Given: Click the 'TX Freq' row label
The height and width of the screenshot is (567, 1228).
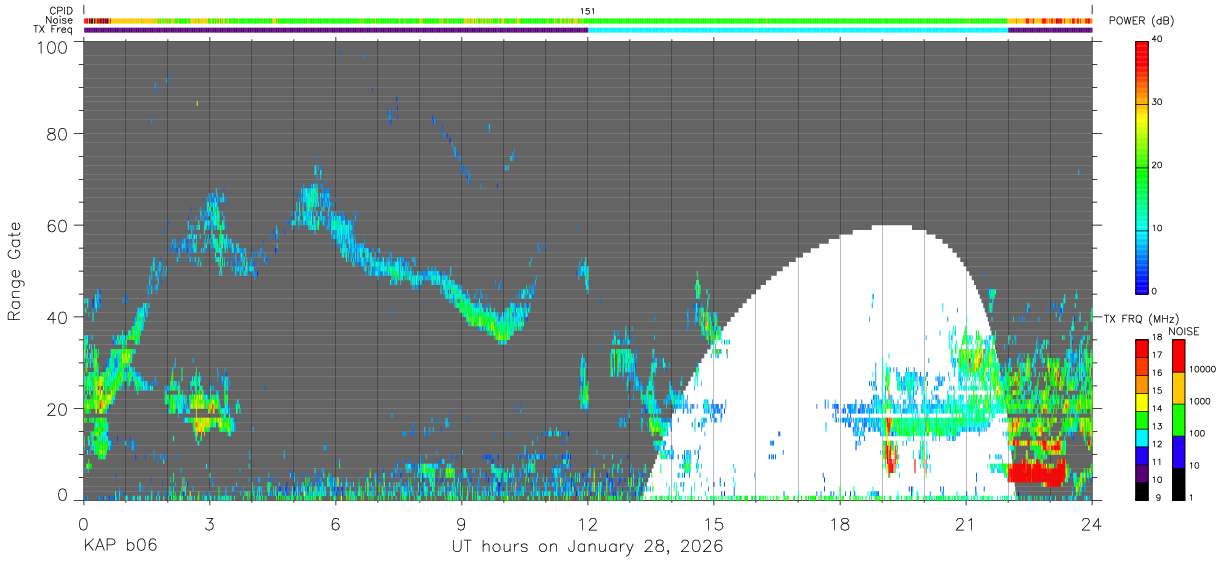Looking at the screenshot, I should pos(55,29).
